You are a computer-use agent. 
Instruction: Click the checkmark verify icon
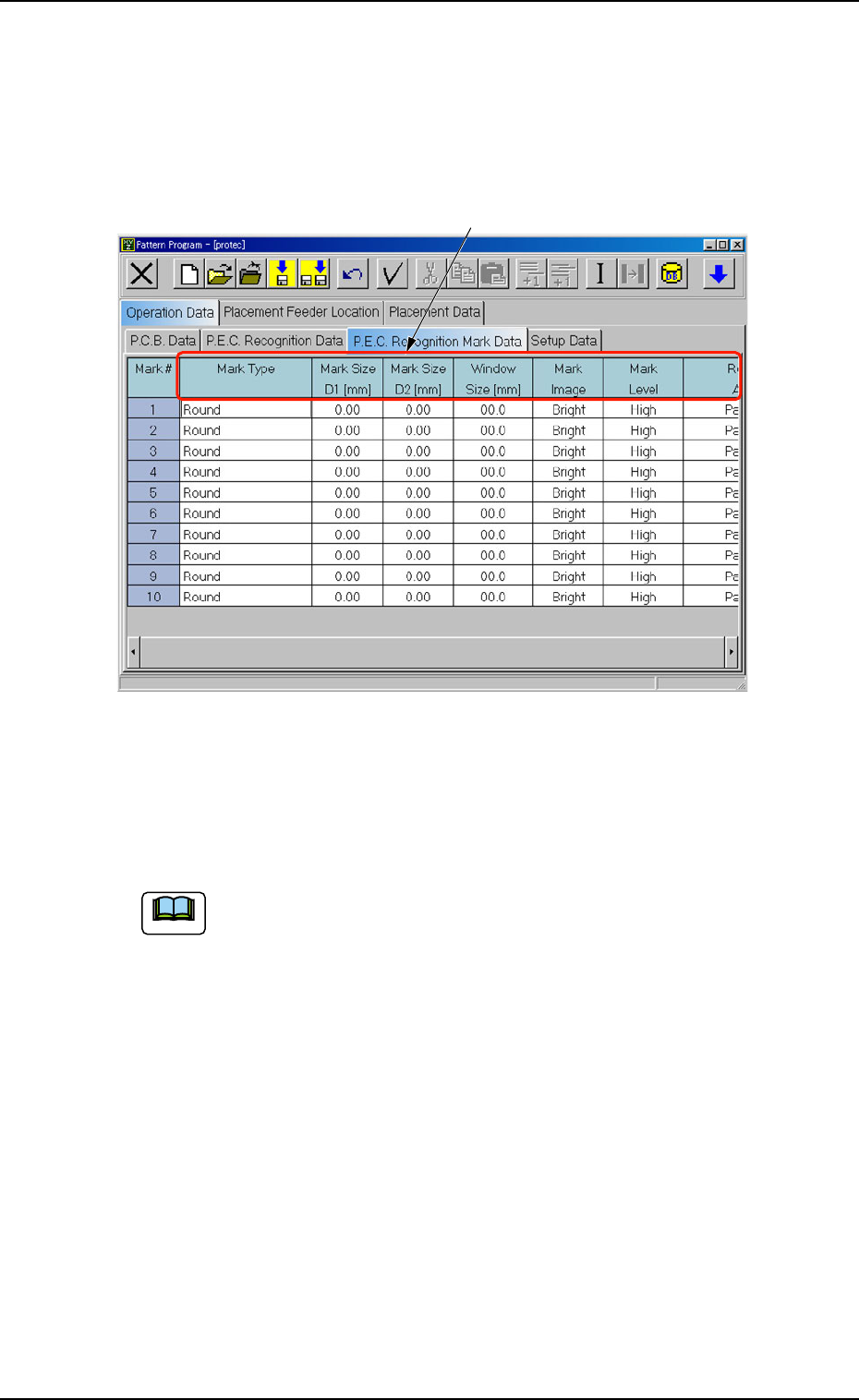tap(393, 274)
